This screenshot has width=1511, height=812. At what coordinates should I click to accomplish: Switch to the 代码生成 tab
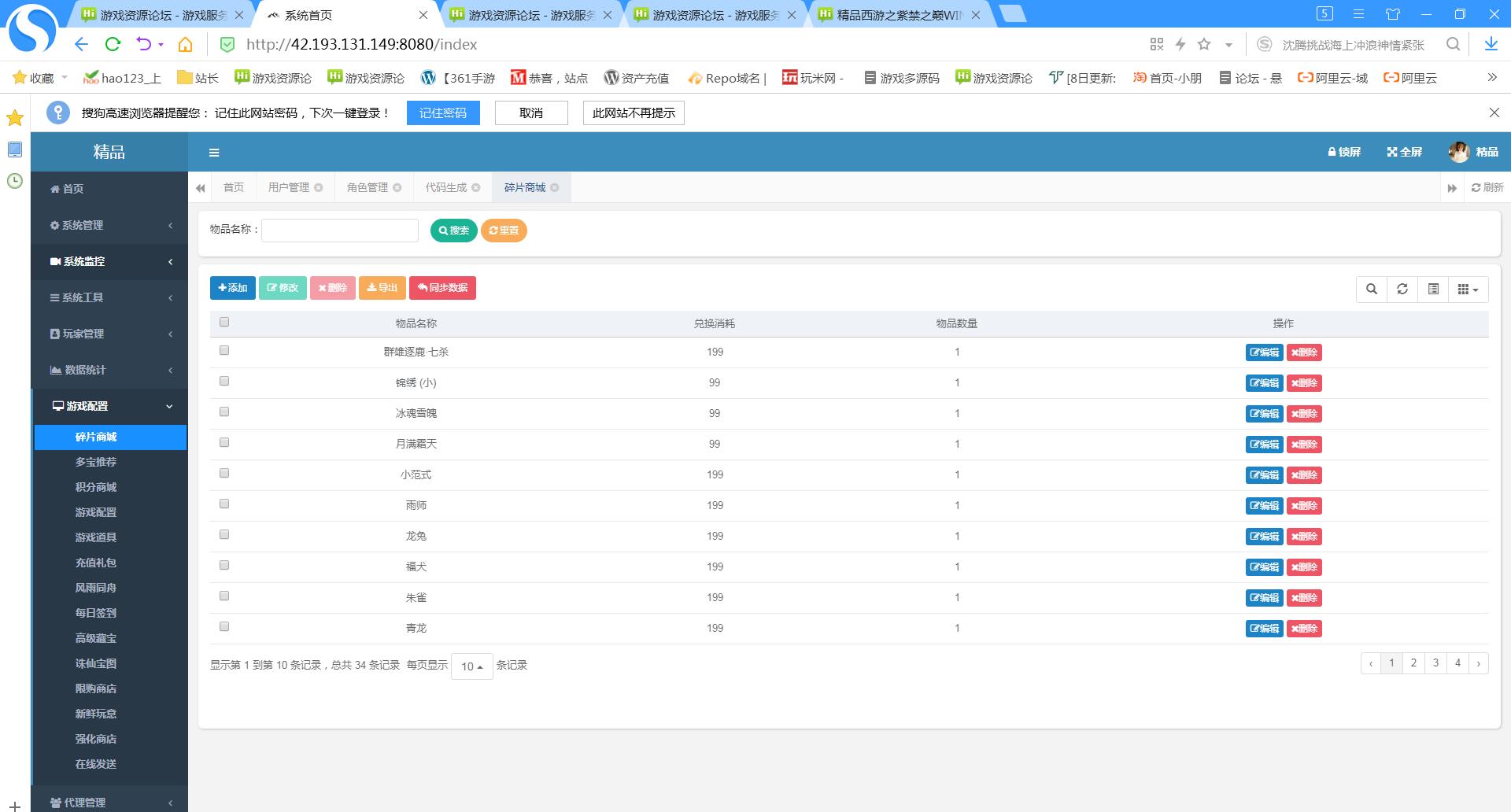[445, 188]
